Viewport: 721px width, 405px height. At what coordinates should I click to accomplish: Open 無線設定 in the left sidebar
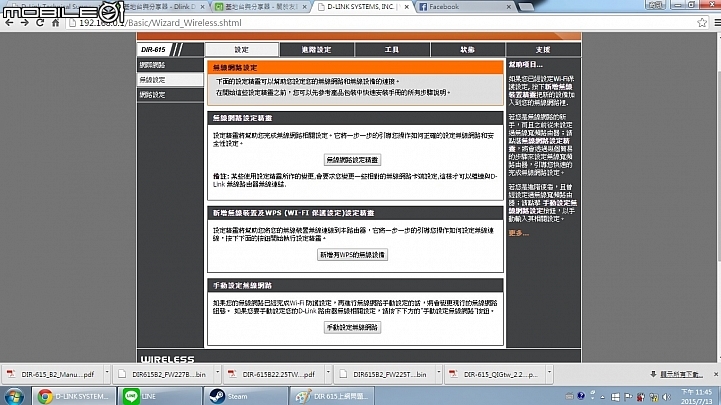(170, 80)
